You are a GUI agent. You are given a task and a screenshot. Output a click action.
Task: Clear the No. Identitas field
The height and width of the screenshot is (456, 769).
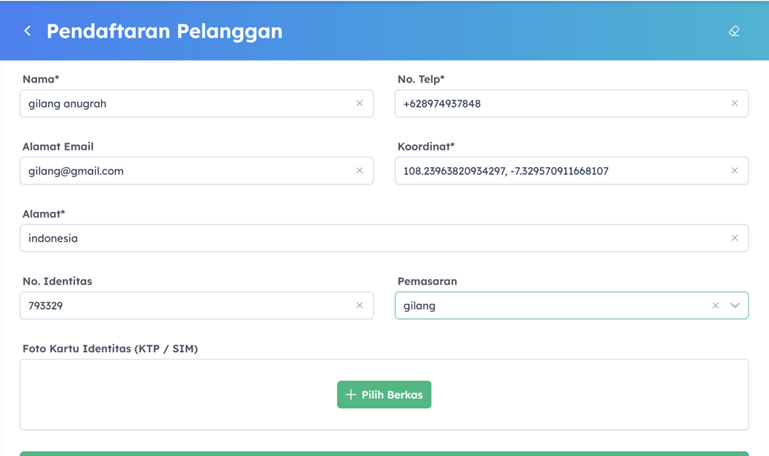coord(359,305)
